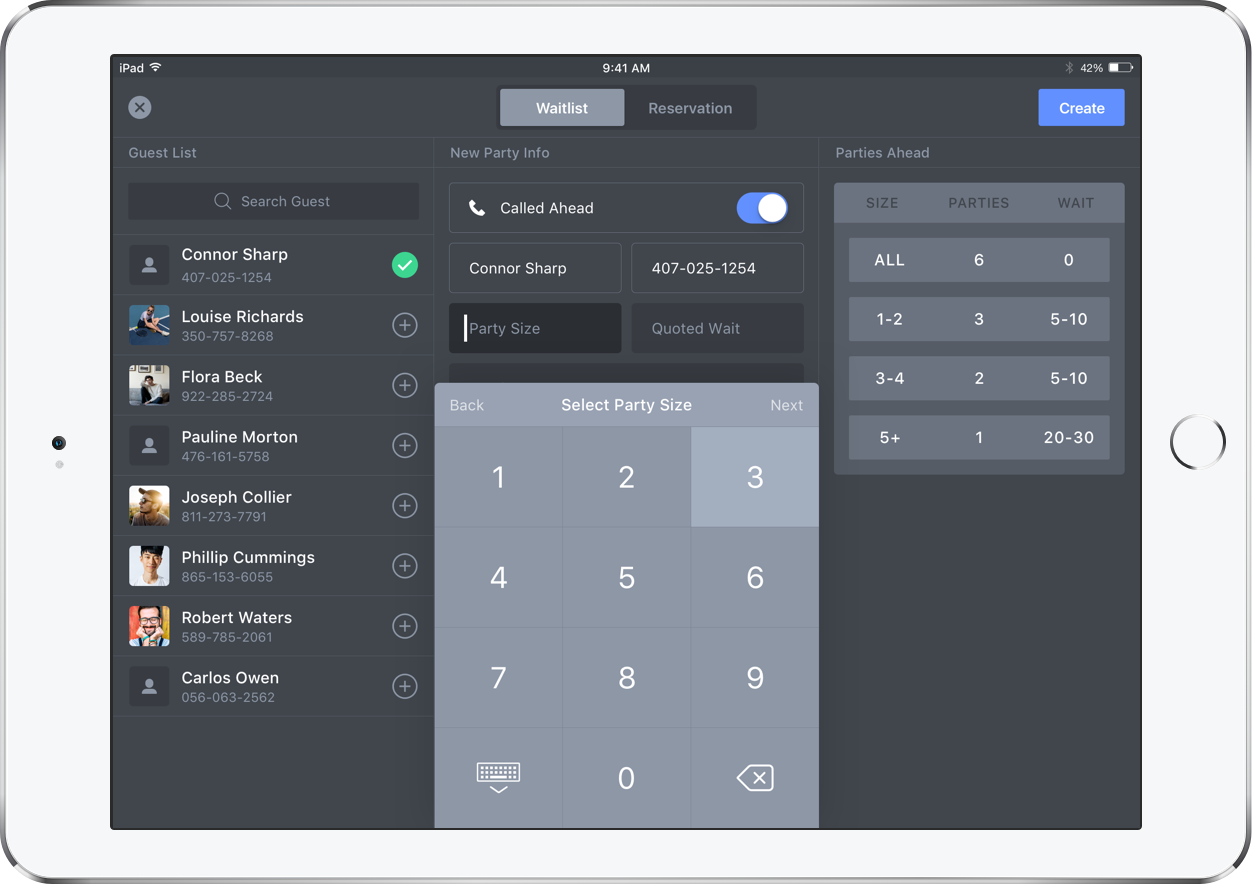Open Flora Beck's profile photo
1252x884 pixels.
(149, 385)
